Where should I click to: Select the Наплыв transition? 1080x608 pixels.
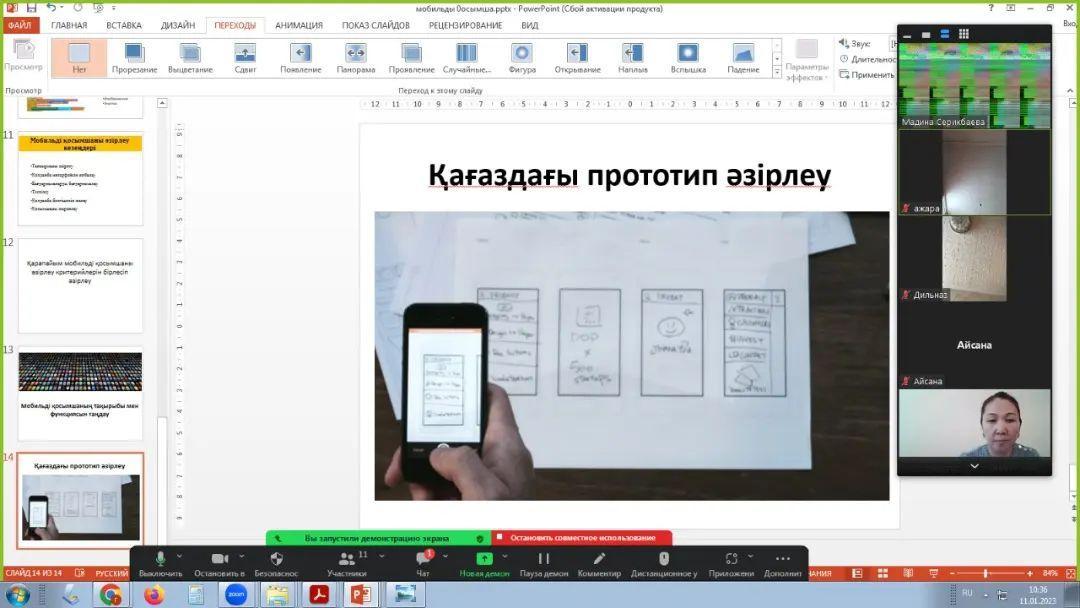(632, 58)
